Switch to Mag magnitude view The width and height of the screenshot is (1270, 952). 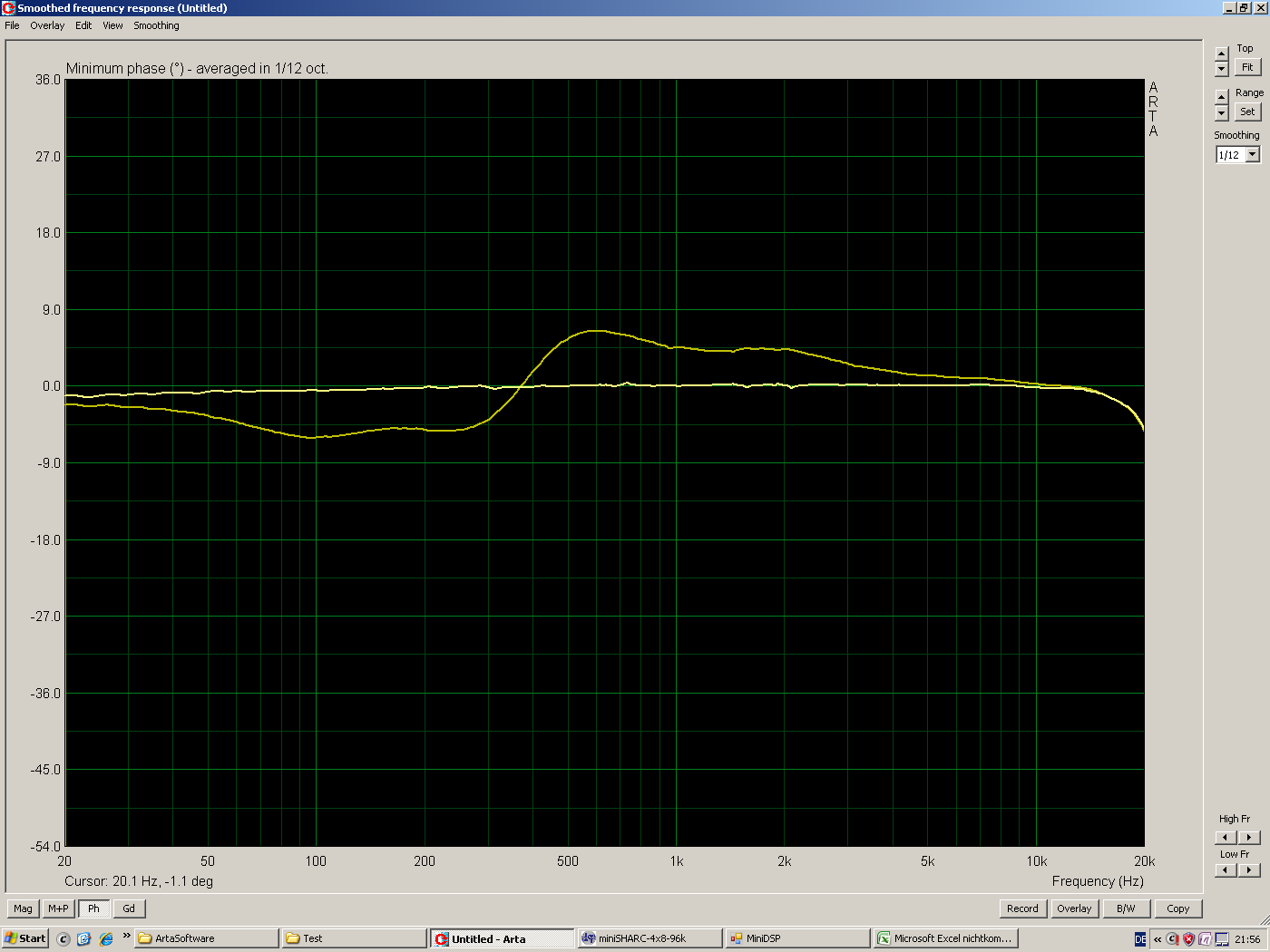coord(23,908)
